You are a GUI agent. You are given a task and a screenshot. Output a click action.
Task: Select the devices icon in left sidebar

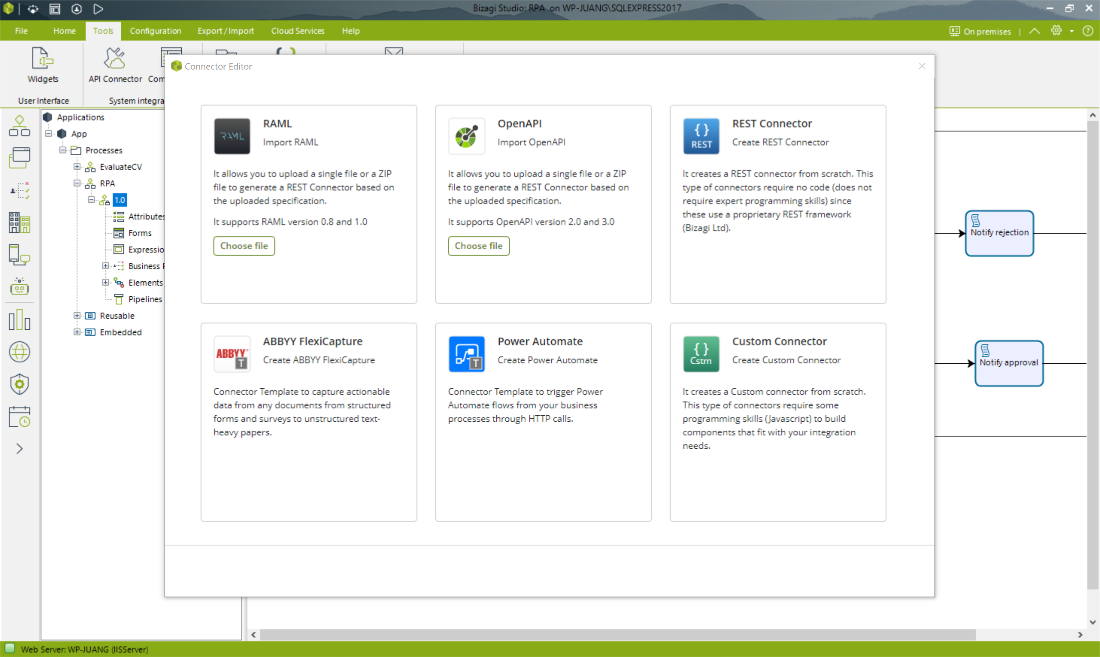[x=20, y=255]
